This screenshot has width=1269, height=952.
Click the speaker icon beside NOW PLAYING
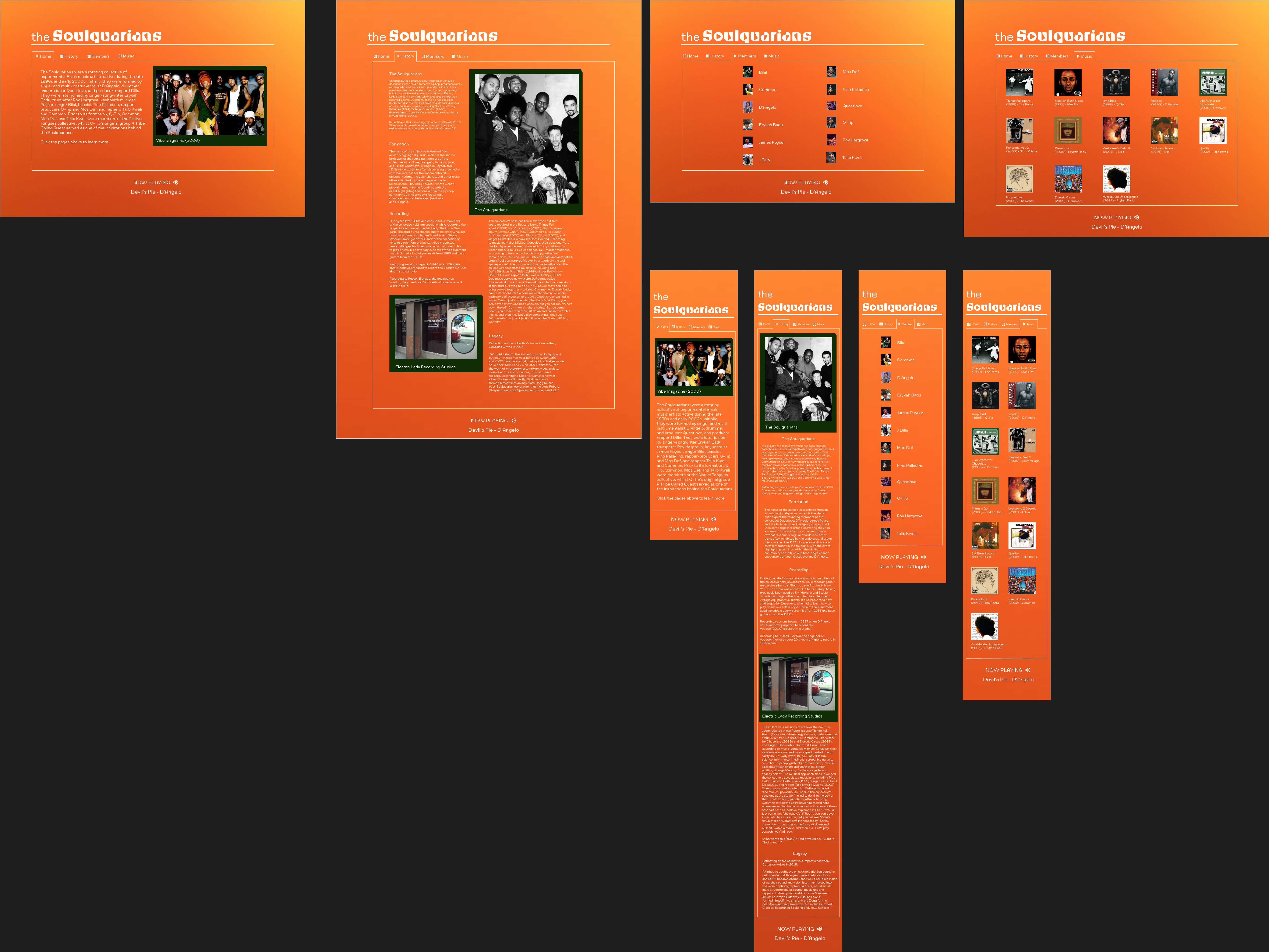point(176,183)
